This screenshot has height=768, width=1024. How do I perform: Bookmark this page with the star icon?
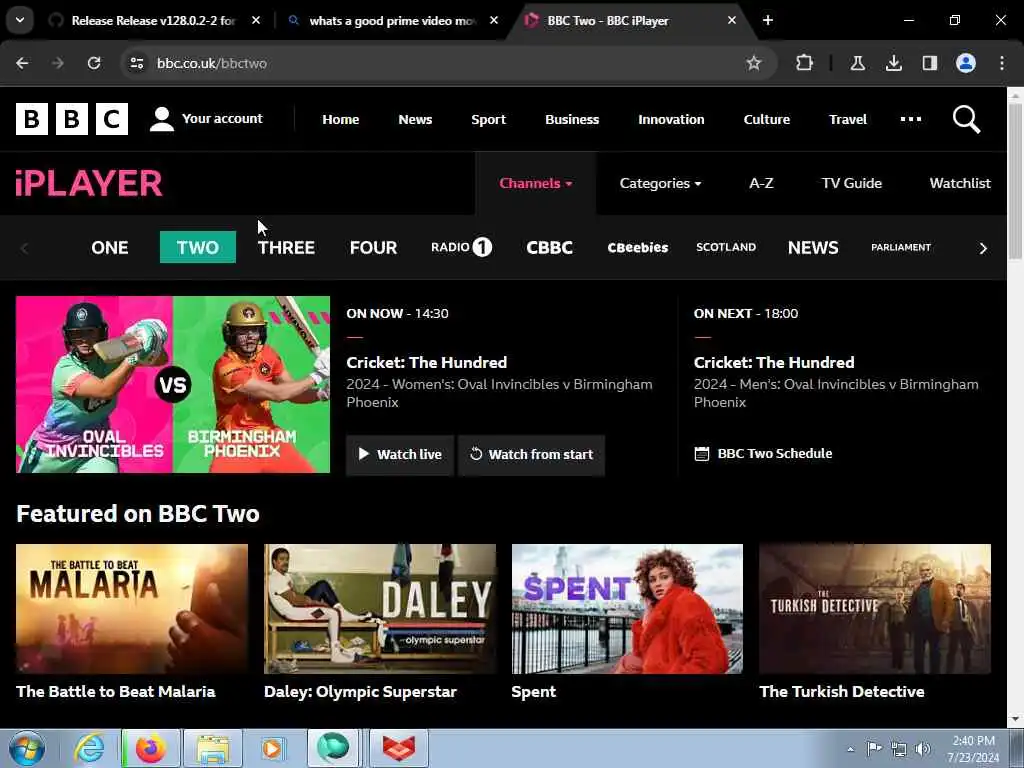[754, 63]
